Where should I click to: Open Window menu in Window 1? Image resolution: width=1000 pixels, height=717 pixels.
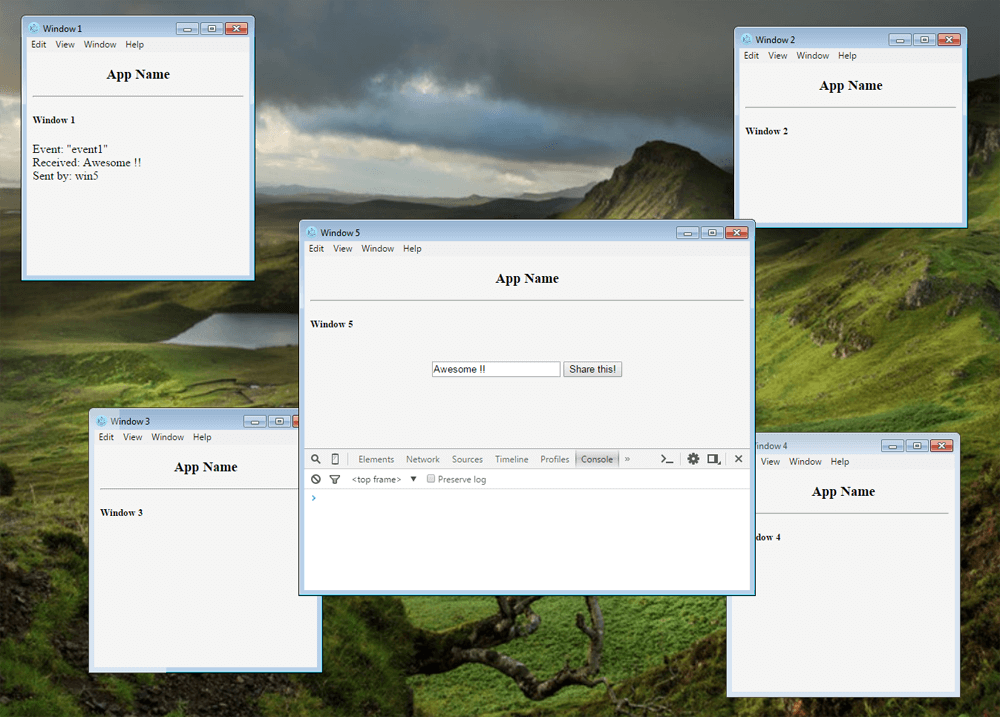tap(100, 45)
